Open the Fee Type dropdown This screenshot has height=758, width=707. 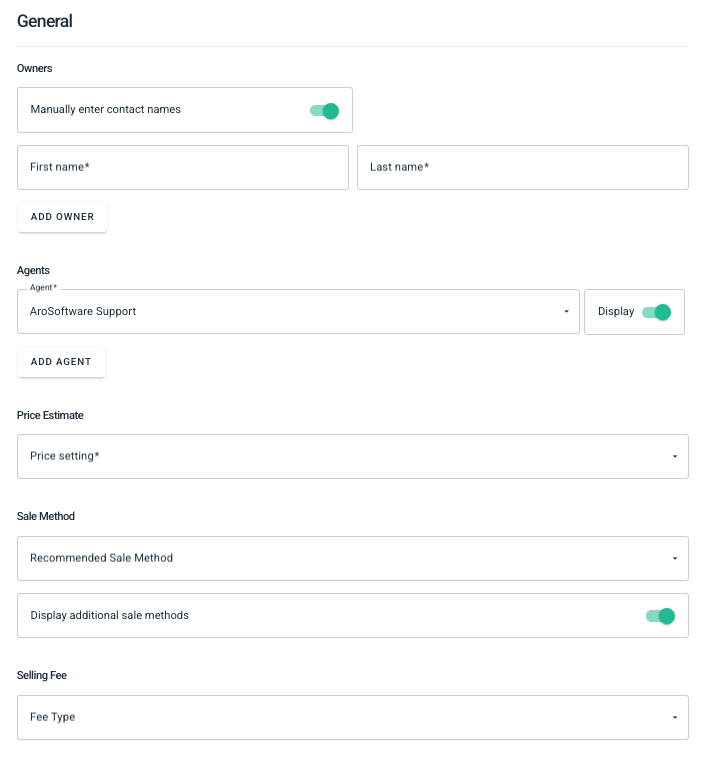click(x=353, y=717)
